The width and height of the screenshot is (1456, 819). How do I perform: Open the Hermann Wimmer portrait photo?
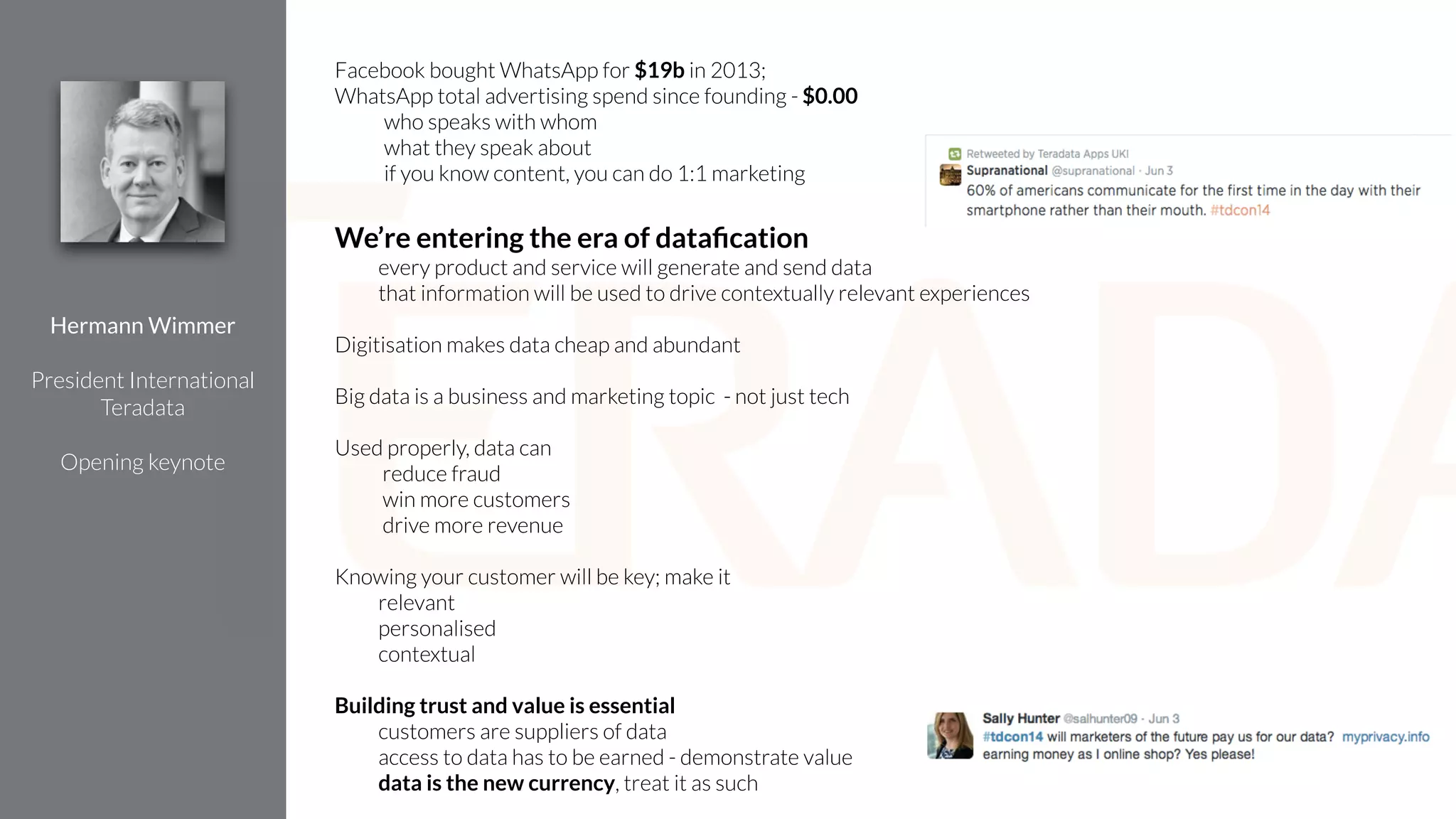tap(142, 161)
